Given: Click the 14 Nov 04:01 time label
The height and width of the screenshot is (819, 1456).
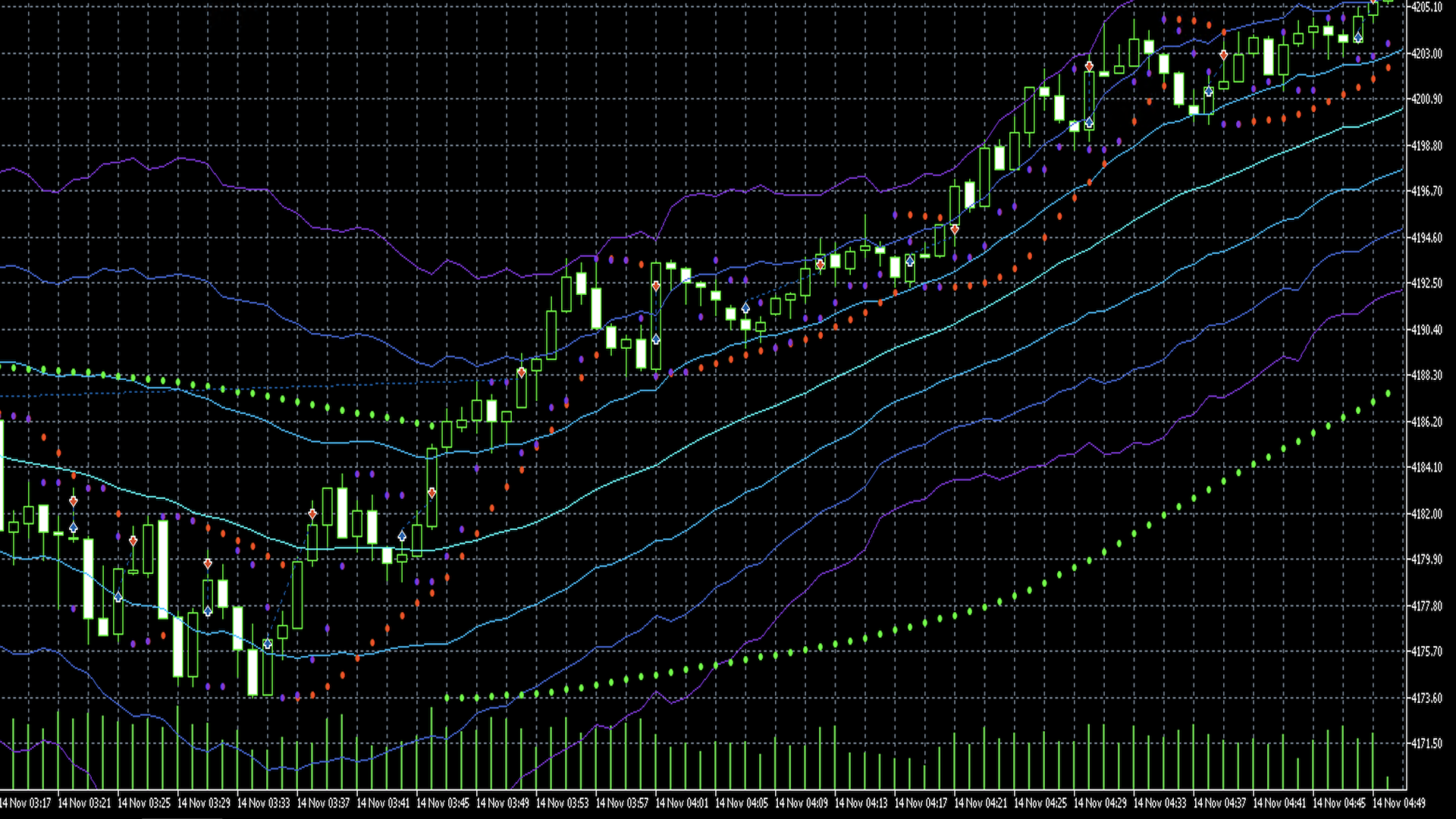Looking at the screenshot, I should point(682,803).
